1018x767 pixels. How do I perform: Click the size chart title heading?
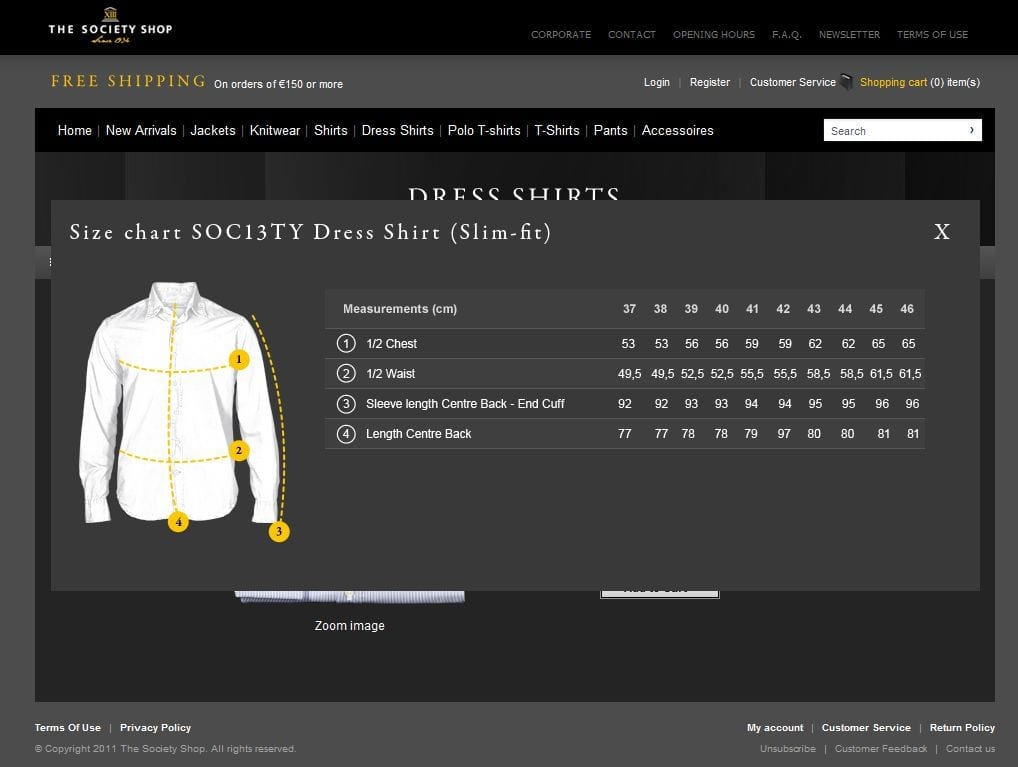[310, 232]
